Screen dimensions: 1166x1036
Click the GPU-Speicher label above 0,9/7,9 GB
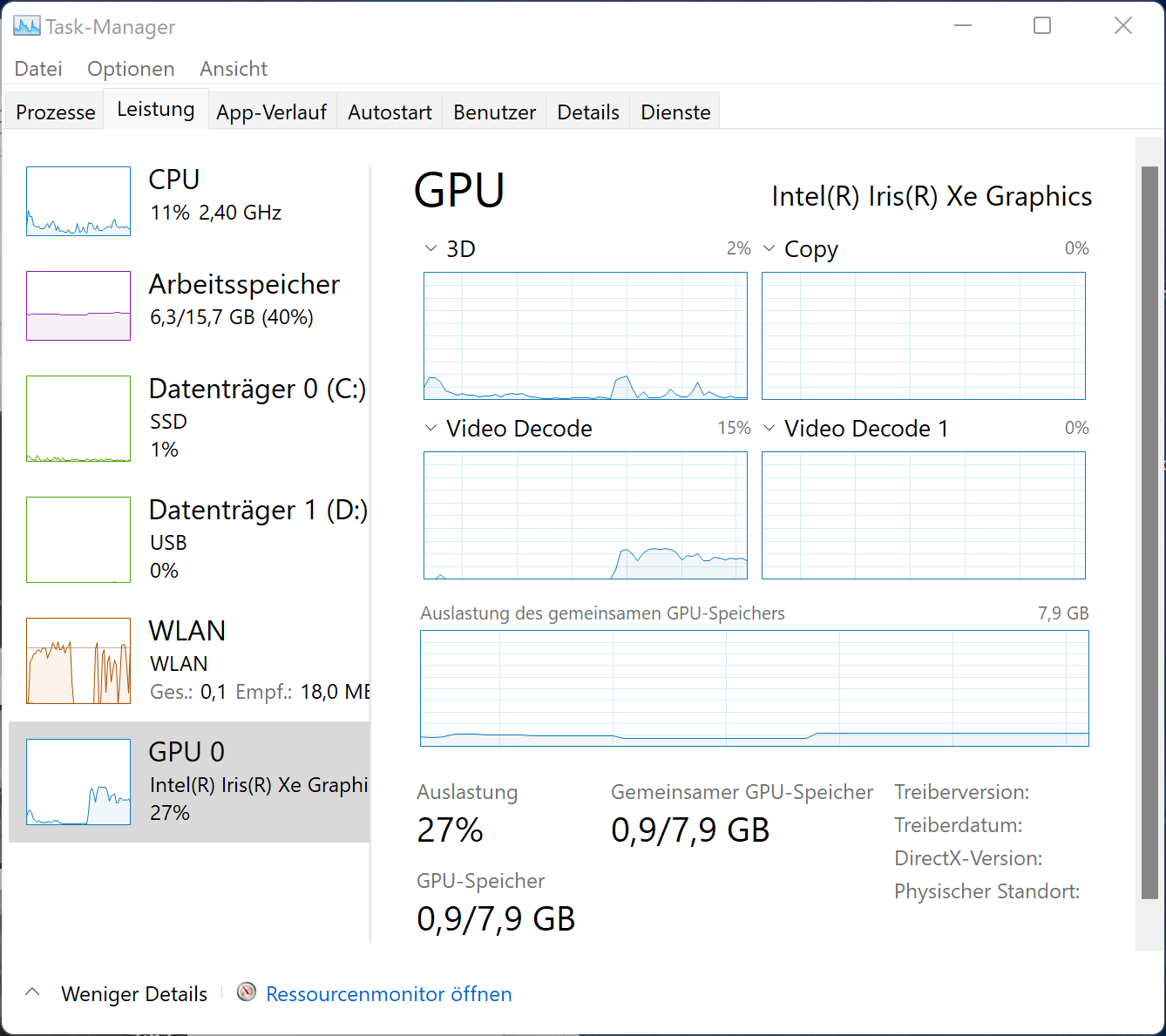481,881
